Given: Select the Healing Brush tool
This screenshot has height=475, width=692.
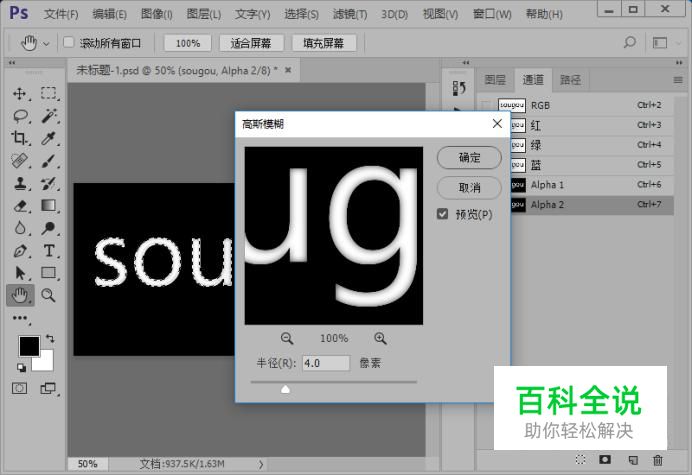Looking at the screenshot, I should [x=19, y=161].
